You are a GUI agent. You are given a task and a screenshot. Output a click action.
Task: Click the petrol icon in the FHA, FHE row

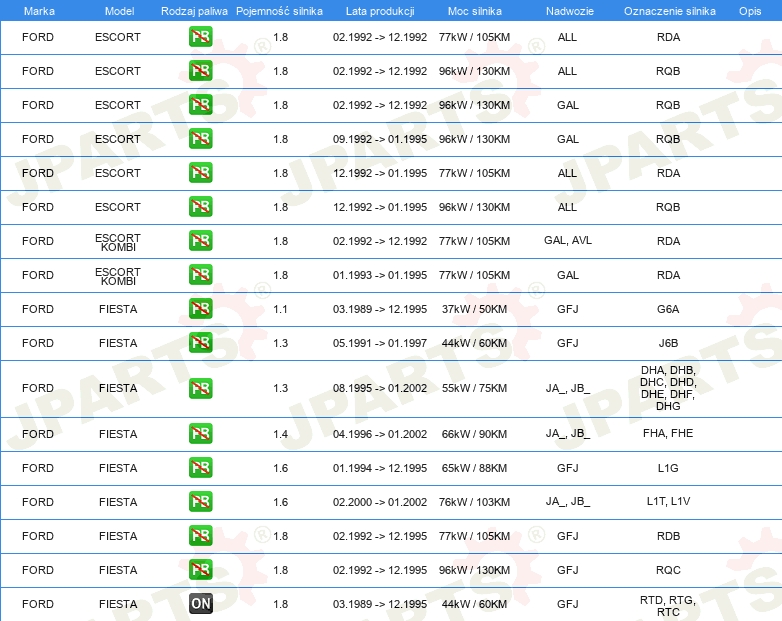click(x=200, y=433)
